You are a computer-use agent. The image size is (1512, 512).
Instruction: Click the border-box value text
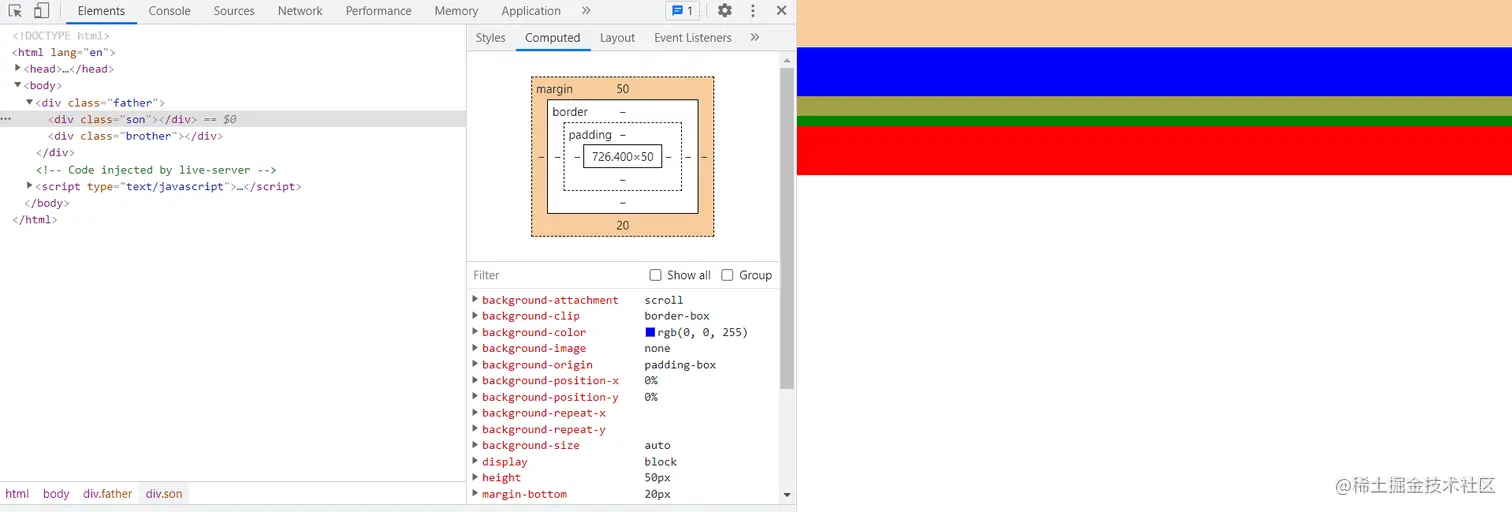[x=676, y=315]
